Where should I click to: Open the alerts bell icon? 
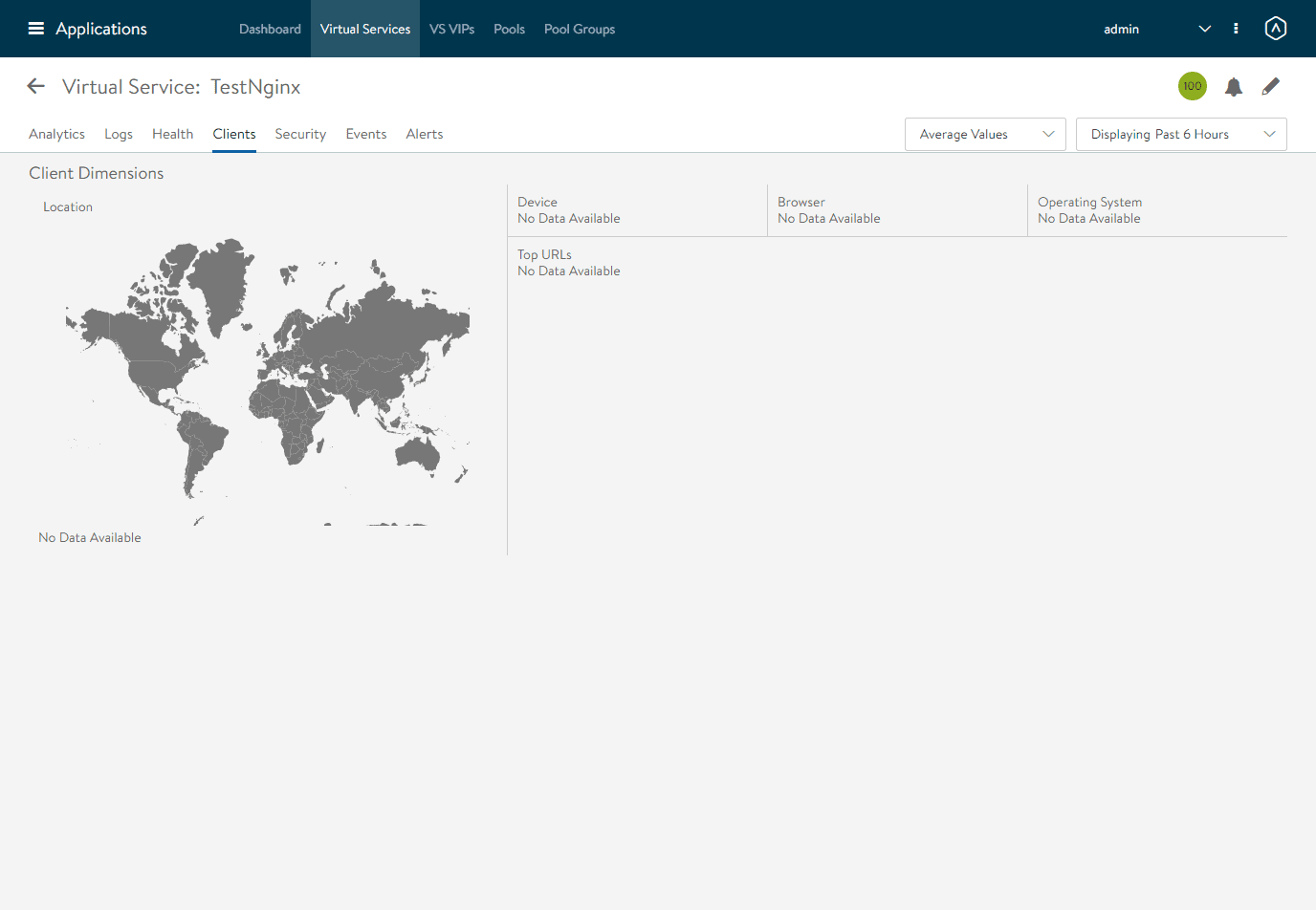pos(1234,87)
